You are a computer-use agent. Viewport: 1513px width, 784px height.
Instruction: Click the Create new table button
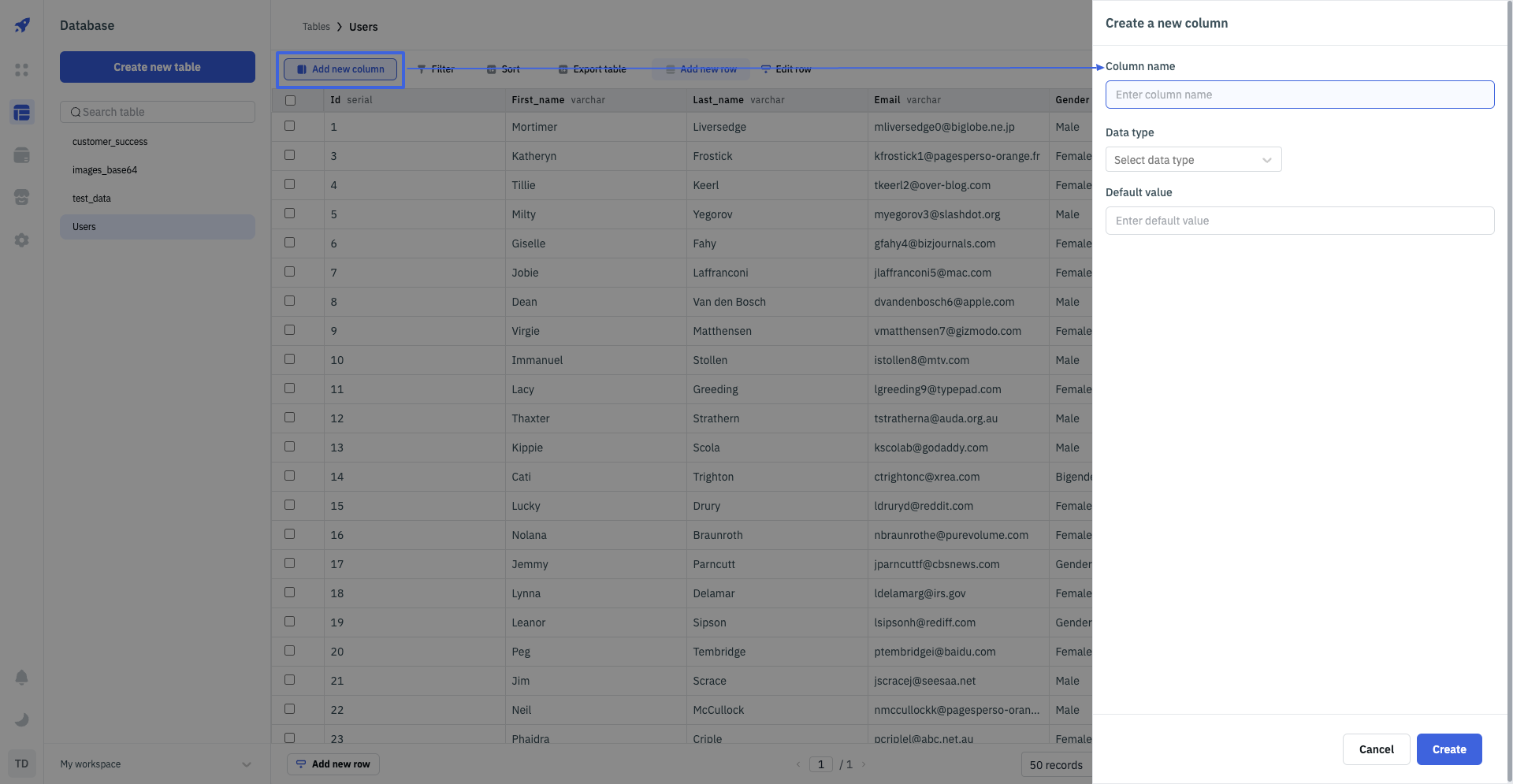point(158,67)
